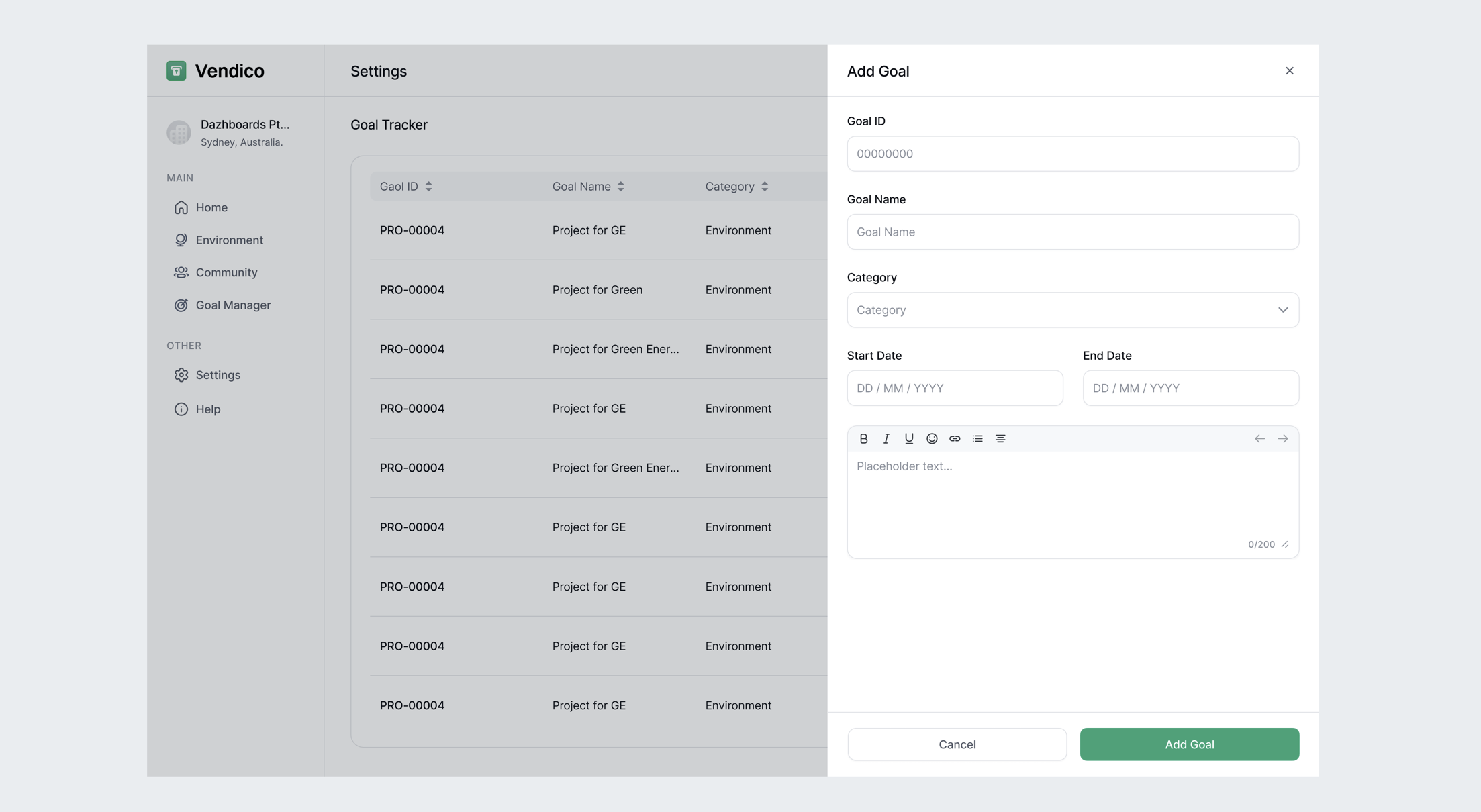Click the underline formatting icon
This screenshot has width=1481, height=812.
click(909, 438)
